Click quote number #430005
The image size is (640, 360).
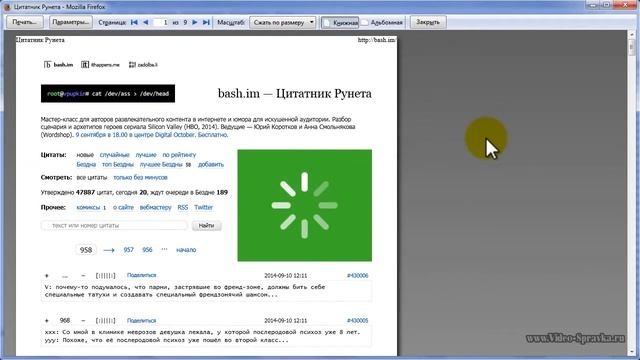pos(358,321)
